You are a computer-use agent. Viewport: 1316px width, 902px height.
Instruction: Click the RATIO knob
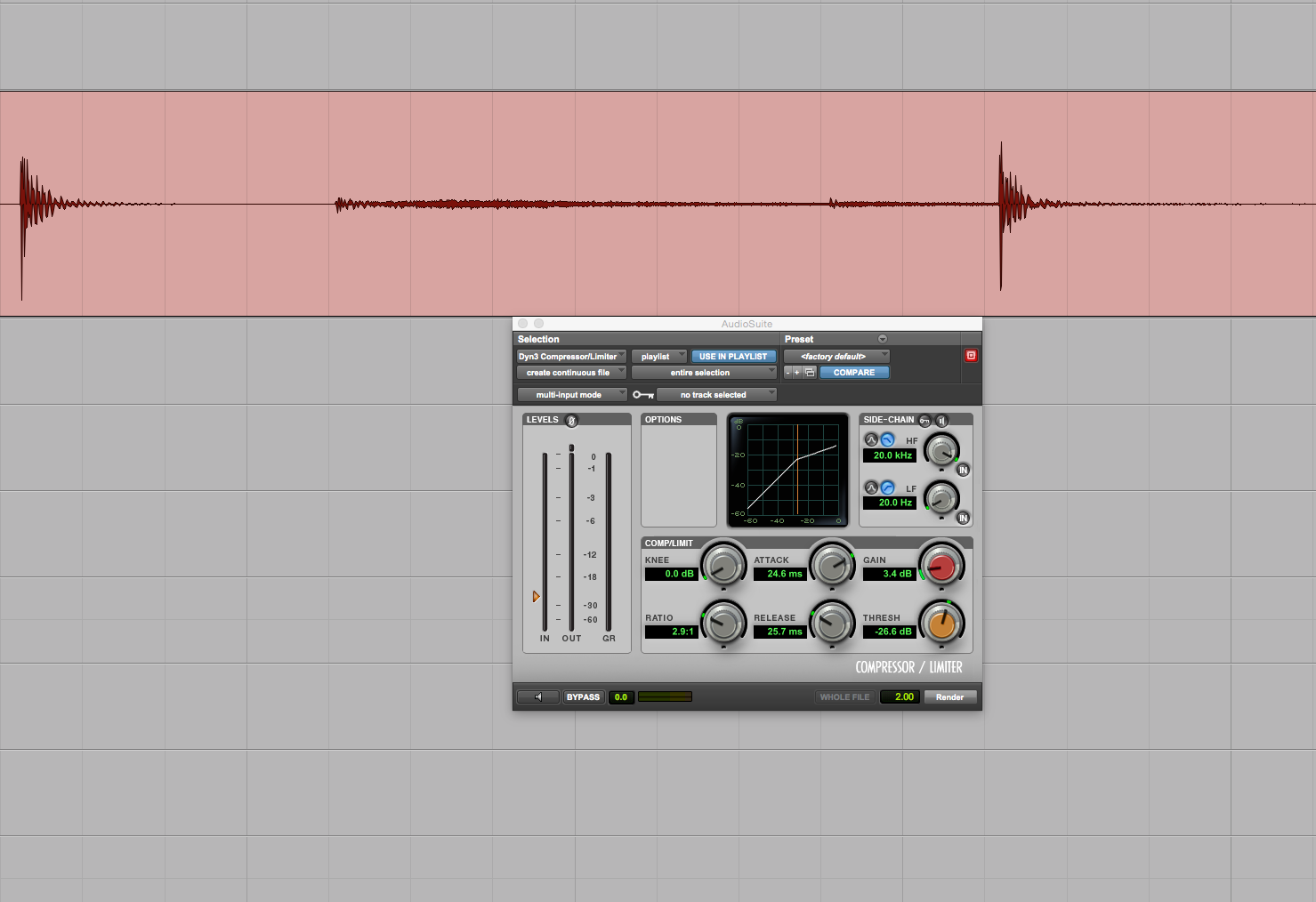point(723,623)
